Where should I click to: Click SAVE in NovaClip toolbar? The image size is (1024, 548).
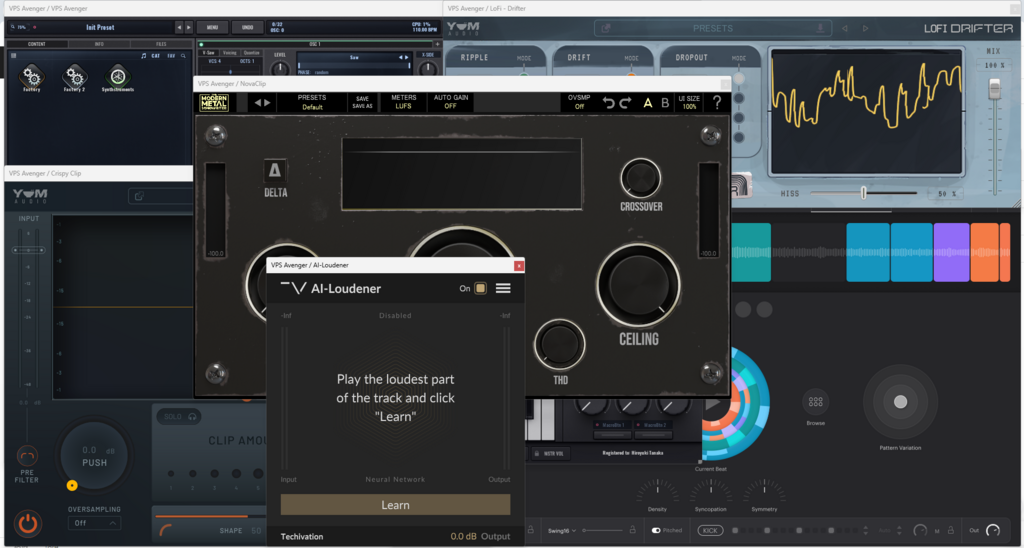click(x=362, y=99)
